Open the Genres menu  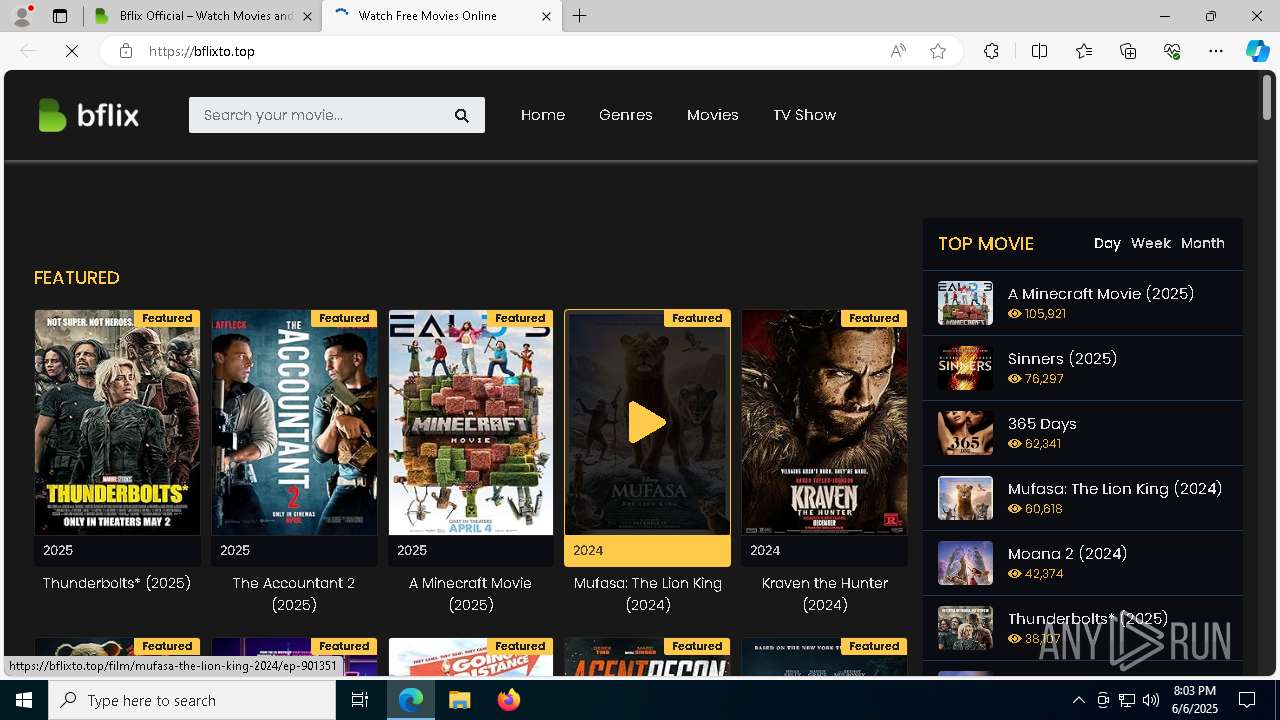pos(626,115)
